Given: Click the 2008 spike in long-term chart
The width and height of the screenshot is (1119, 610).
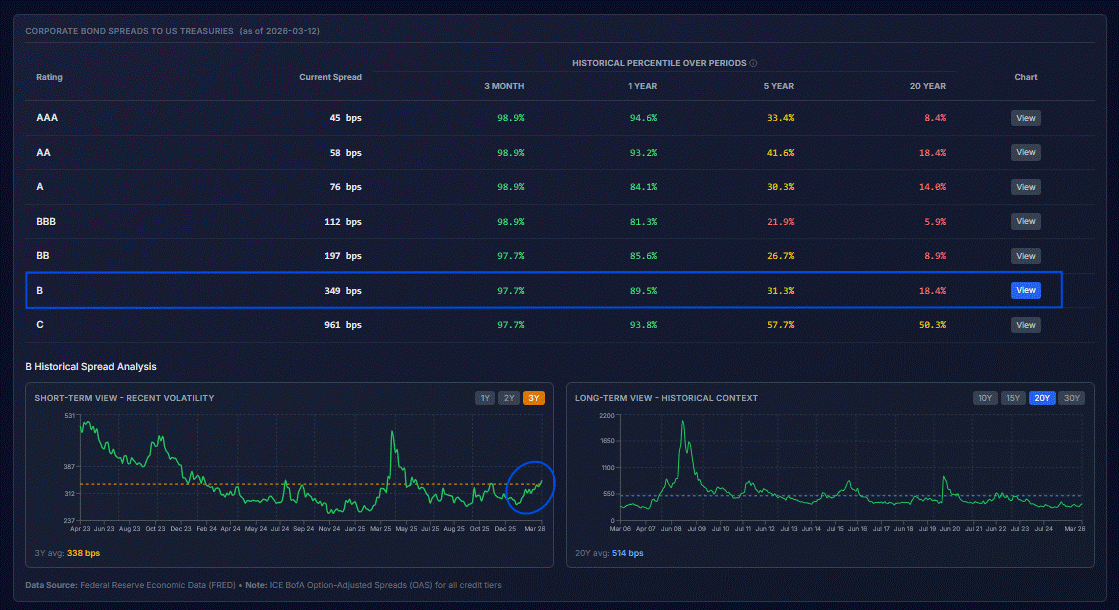Looking at the screenshot, I should (x=683, y=424).
